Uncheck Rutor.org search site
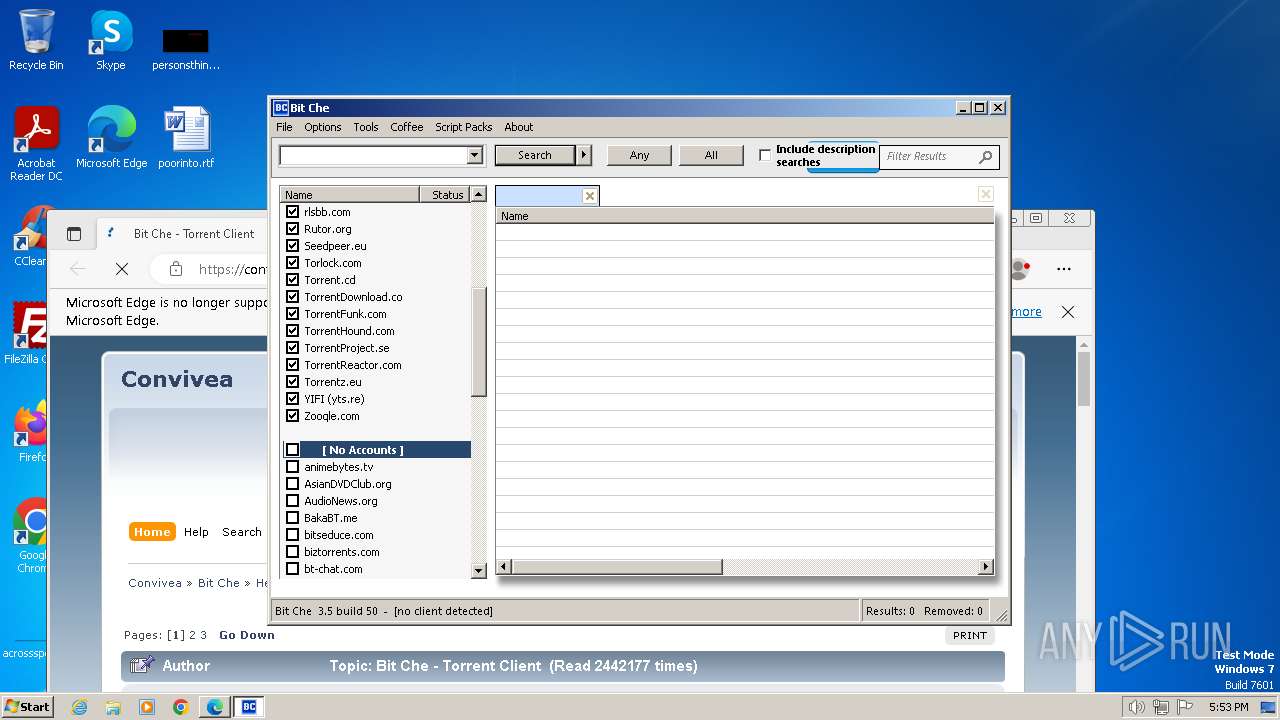This screenshot has width=1280, height=720. pos(293,229)
